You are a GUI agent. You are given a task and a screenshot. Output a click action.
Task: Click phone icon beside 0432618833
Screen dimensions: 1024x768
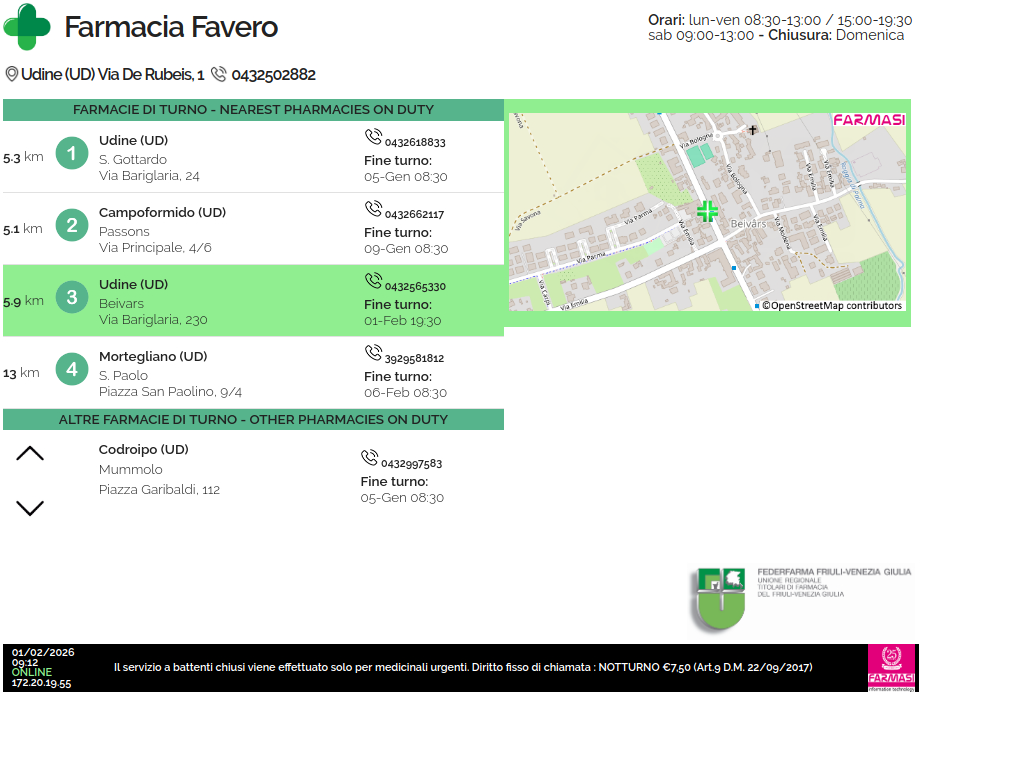pos(373,137)
